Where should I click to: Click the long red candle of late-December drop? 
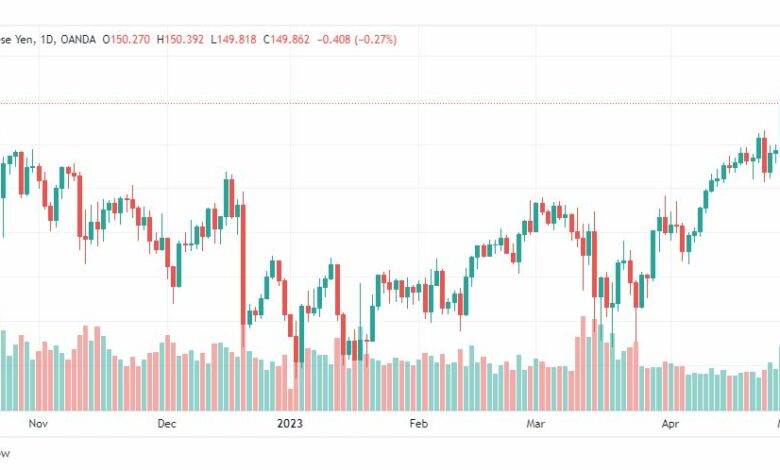point(243,265)
